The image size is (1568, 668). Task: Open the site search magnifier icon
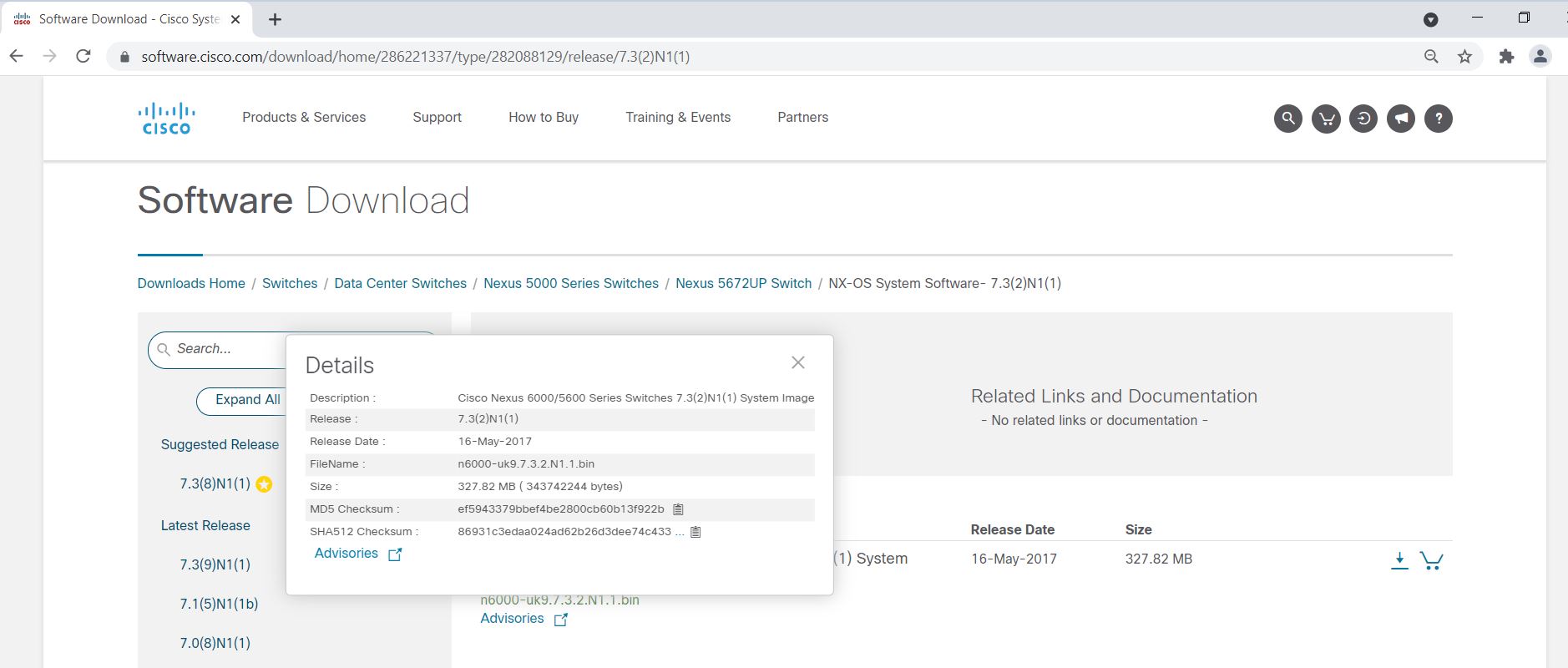[x=1288, y=119]
